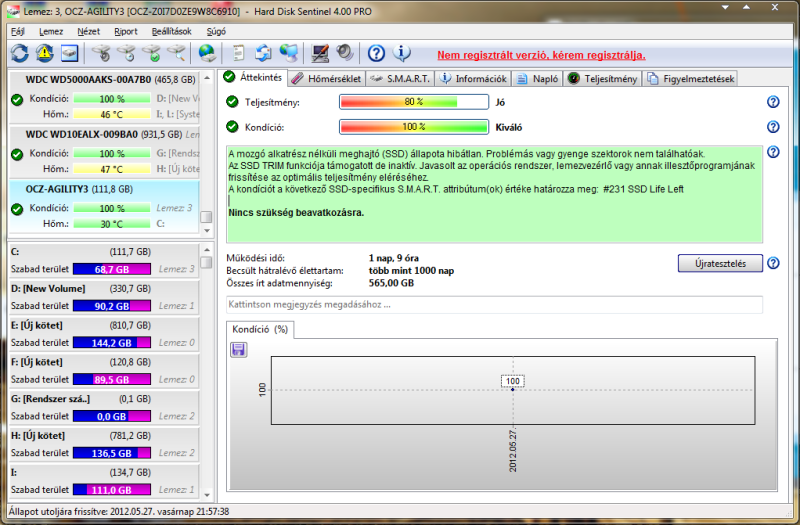Open the Fájl menu
Image resolution: width=800 pixels, height=525 pixels.
pyautogui.click(x=18, y=32)
